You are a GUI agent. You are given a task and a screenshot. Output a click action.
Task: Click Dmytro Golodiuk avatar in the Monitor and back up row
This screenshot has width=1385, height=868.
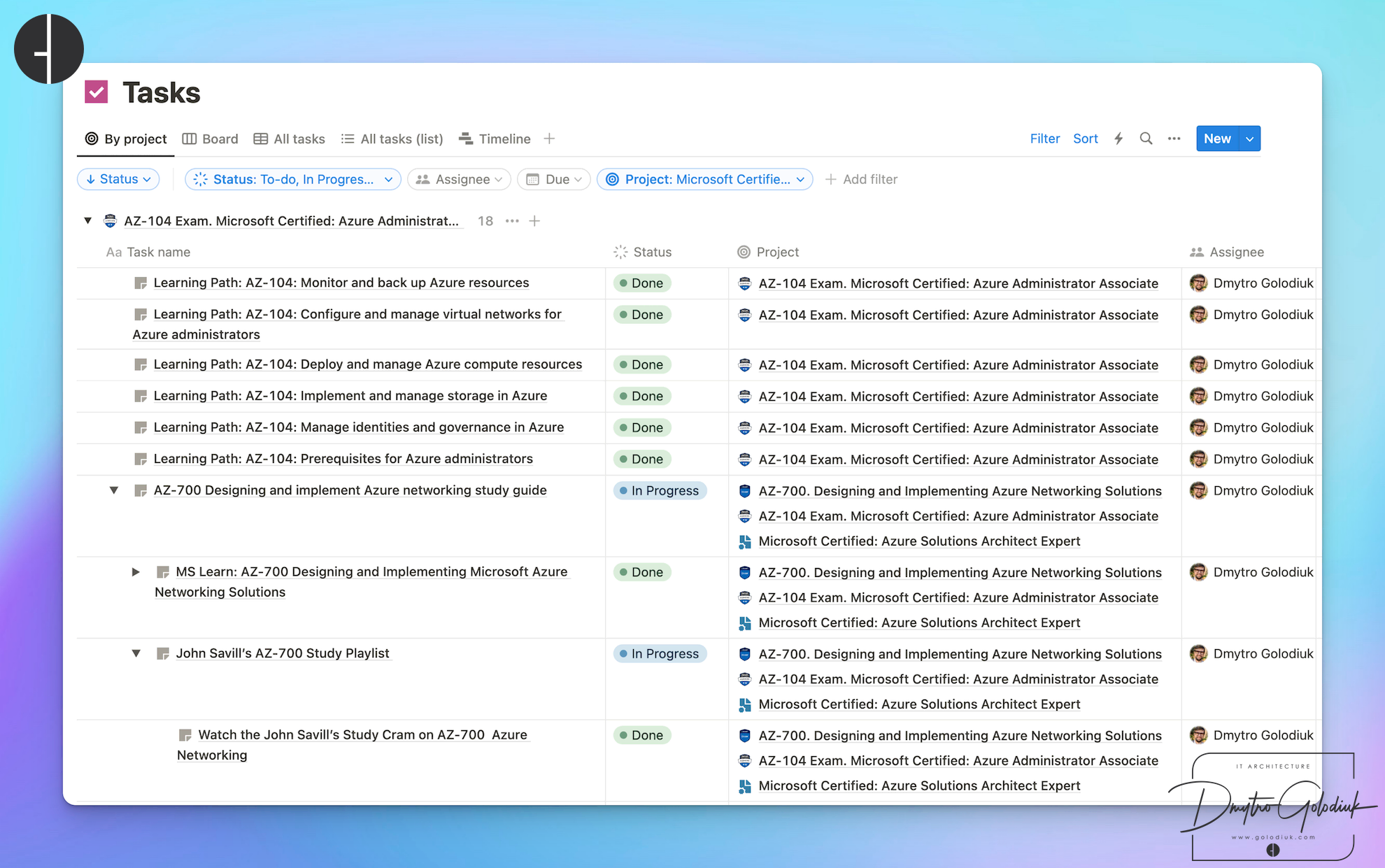[1199, 283]
